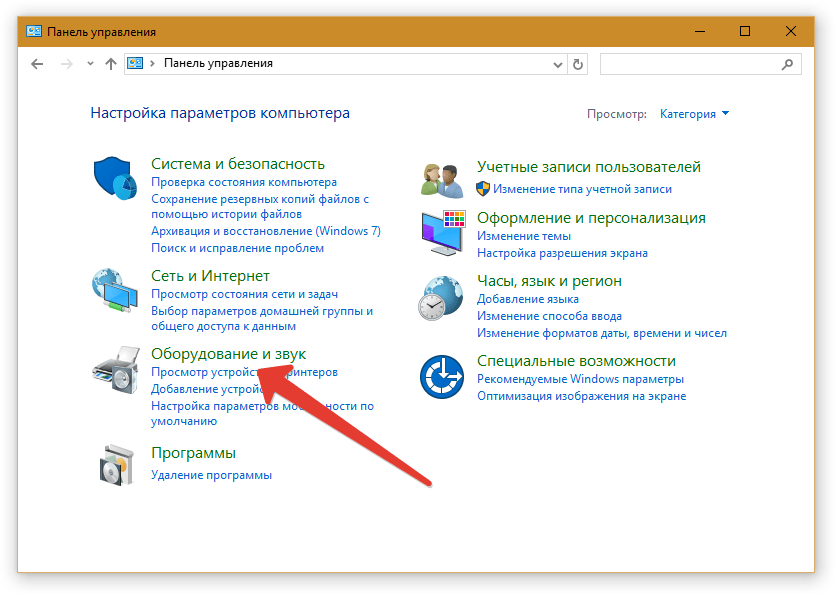Open Сохранение резервных копий файлов link
Screen dimensions: 836x595
click(x=260, y=206)
